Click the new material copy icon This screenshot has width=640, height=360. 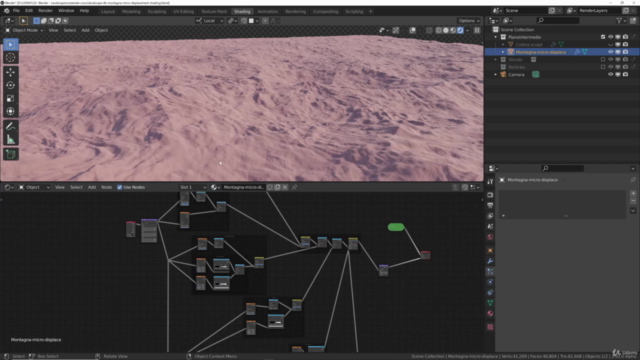pos(277,187)
